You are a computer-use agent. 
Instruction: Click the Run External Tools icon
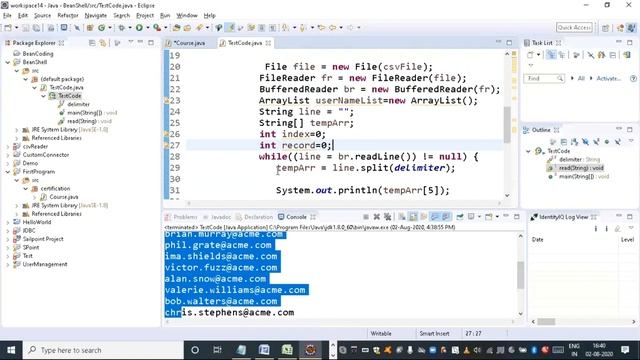[x=157, y=28]
